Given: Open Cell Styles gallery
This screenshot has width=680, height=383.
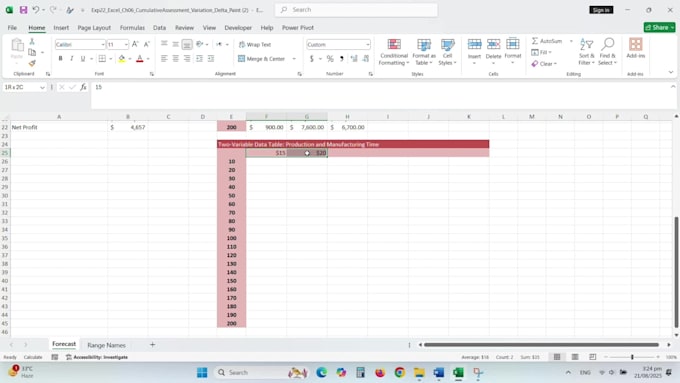Looking at the screenshot, I should coord(447,52).
